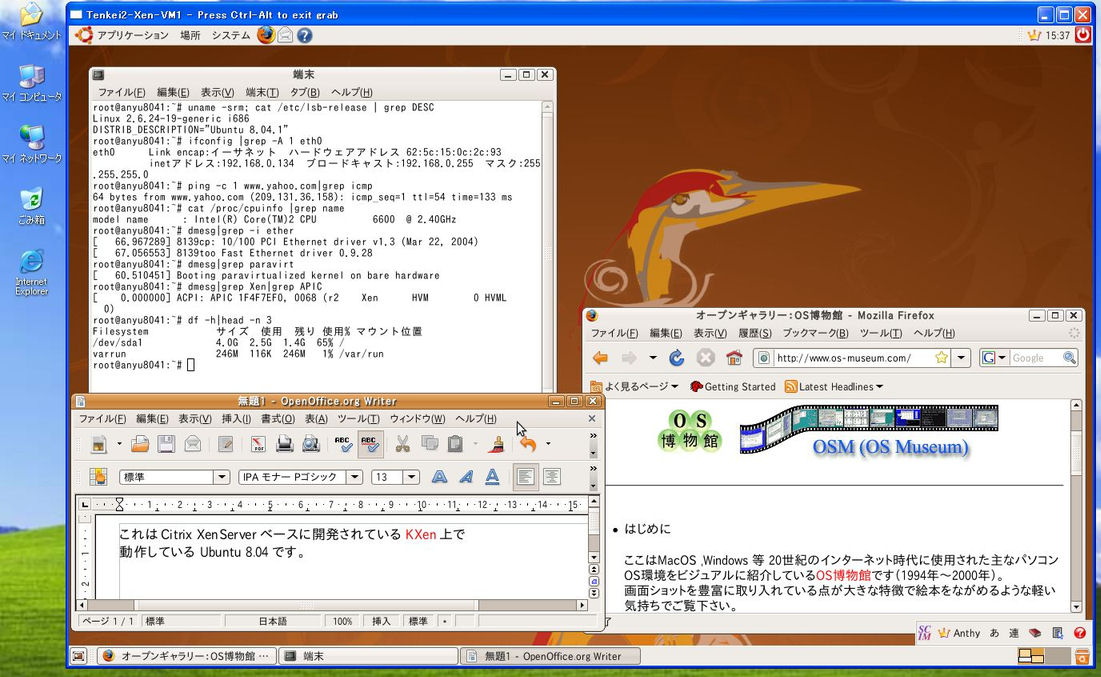Click the Export as PDF icon
The width and height of the screenshot is (1101, 677).
click(258, 444)
